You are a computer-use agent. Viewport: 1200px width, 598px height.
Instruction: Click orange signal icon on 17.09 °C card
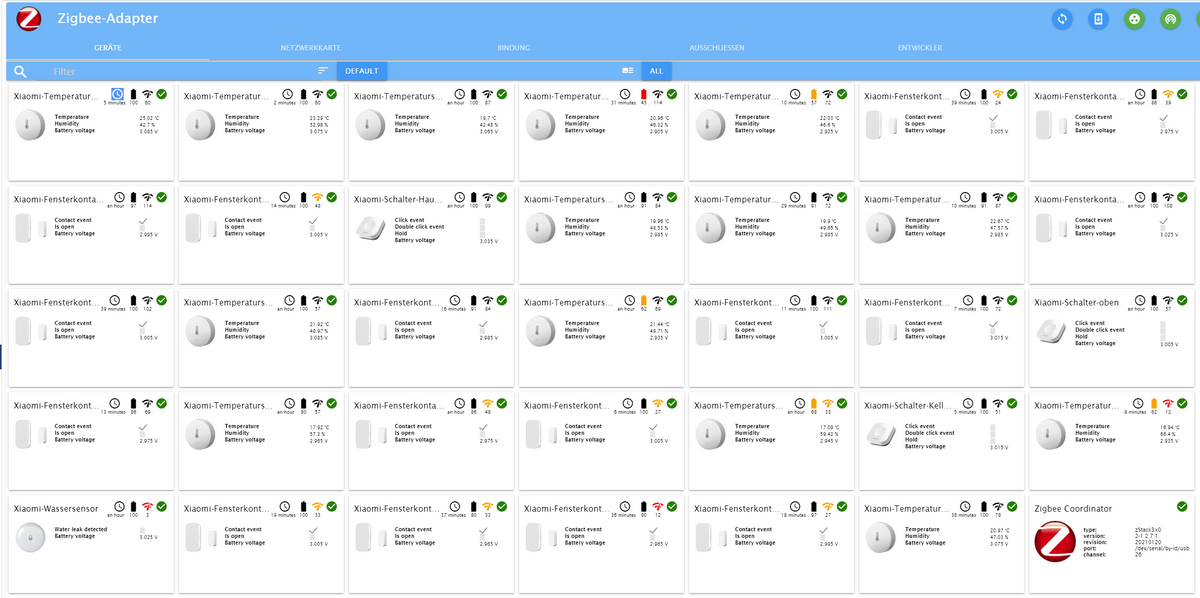828,403
